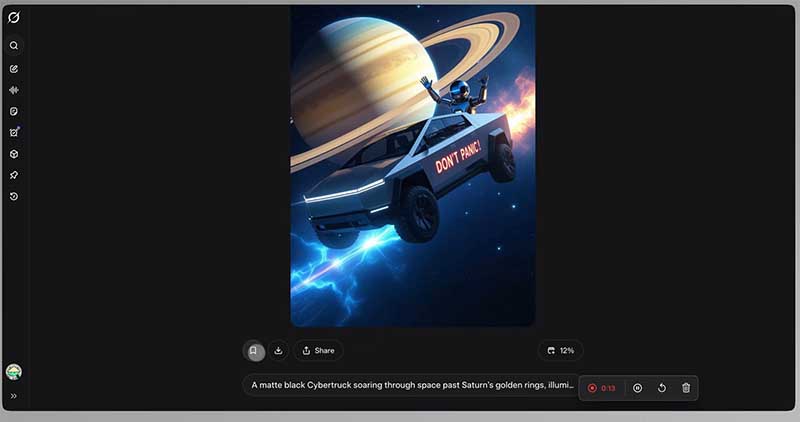Open the alarm clock tasks icon

(x=14, y=132)
